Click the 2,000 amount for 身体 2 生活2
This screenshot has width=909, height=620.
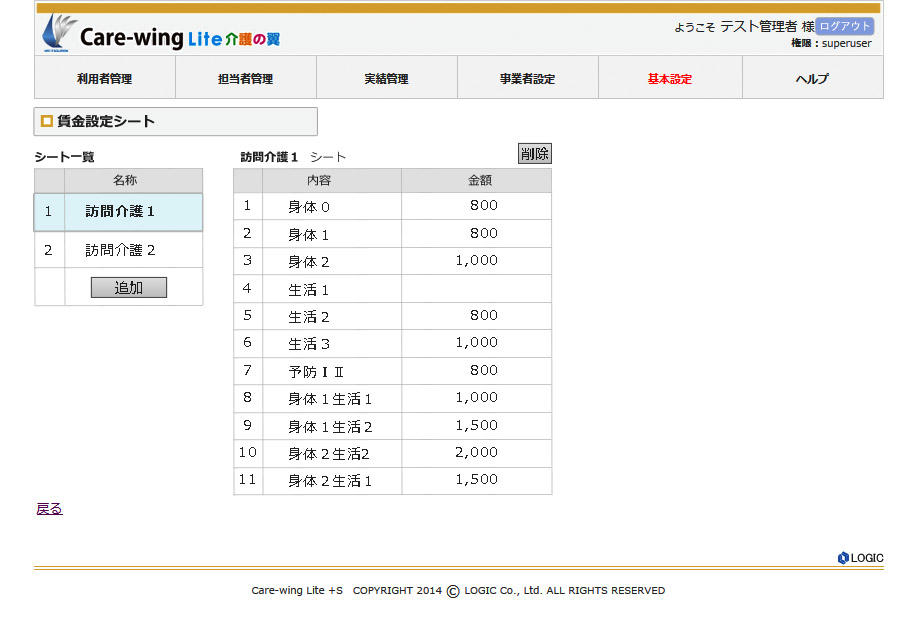tap(476, 453)
